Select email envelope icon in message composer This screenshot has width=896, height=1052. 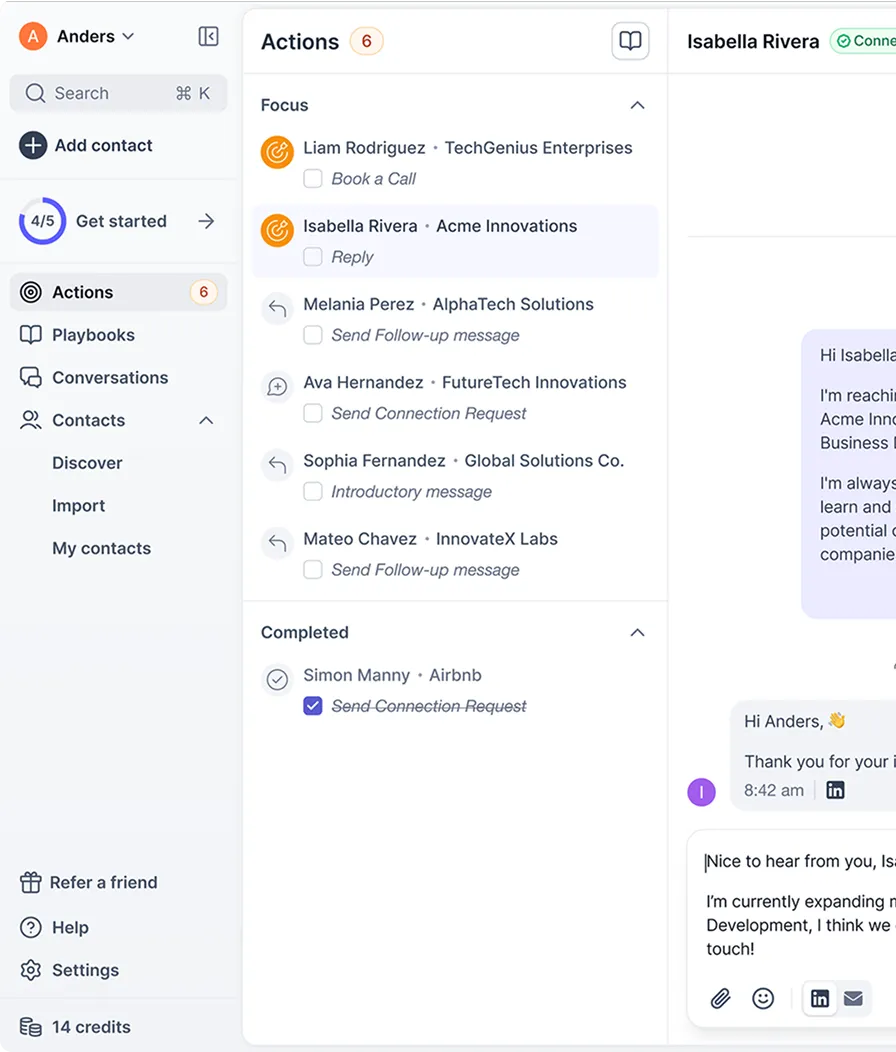click(853, 998)
